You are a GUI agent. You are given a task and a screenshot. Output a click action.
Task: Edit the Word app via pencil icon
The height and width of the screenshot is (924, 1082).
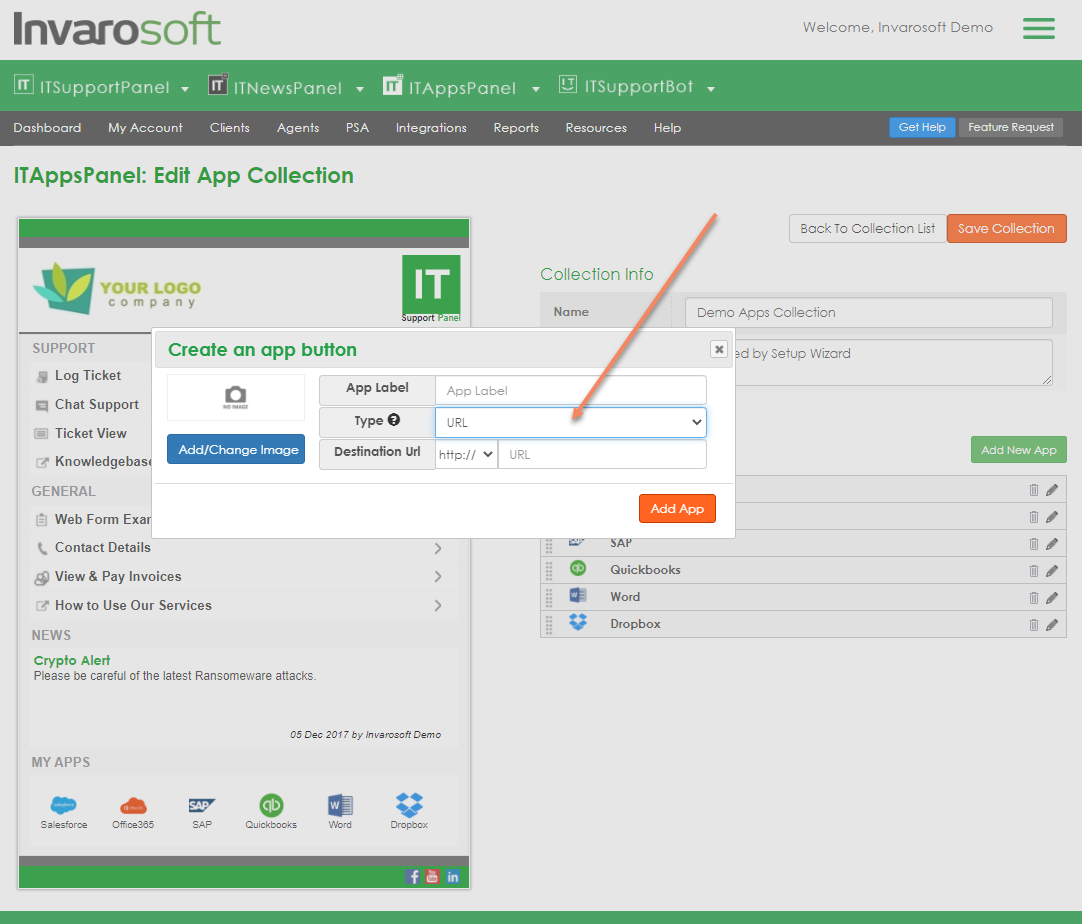tap(1052, 598)
